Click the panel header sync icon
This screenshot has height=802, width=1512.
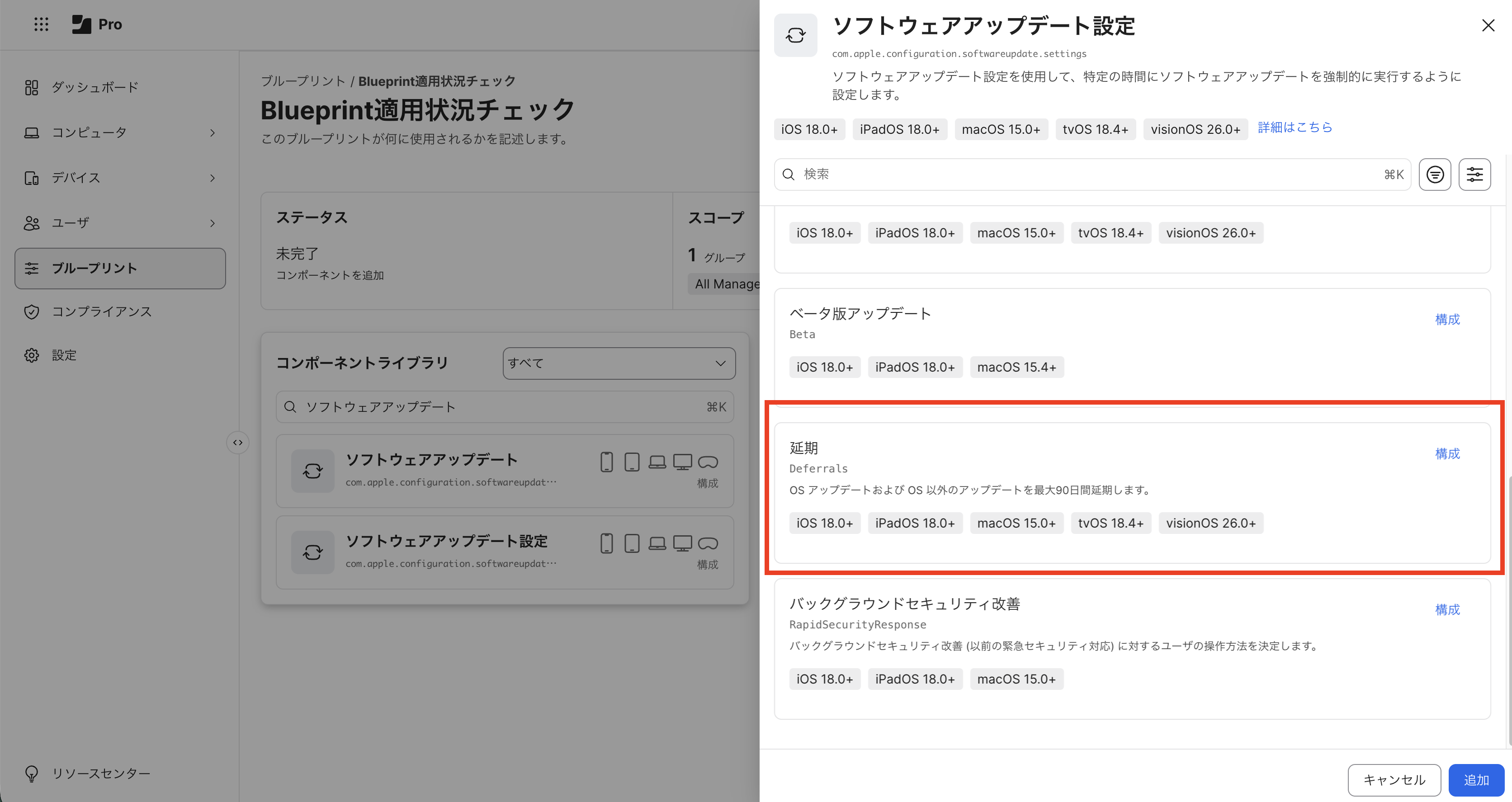(x=795, y=35)
